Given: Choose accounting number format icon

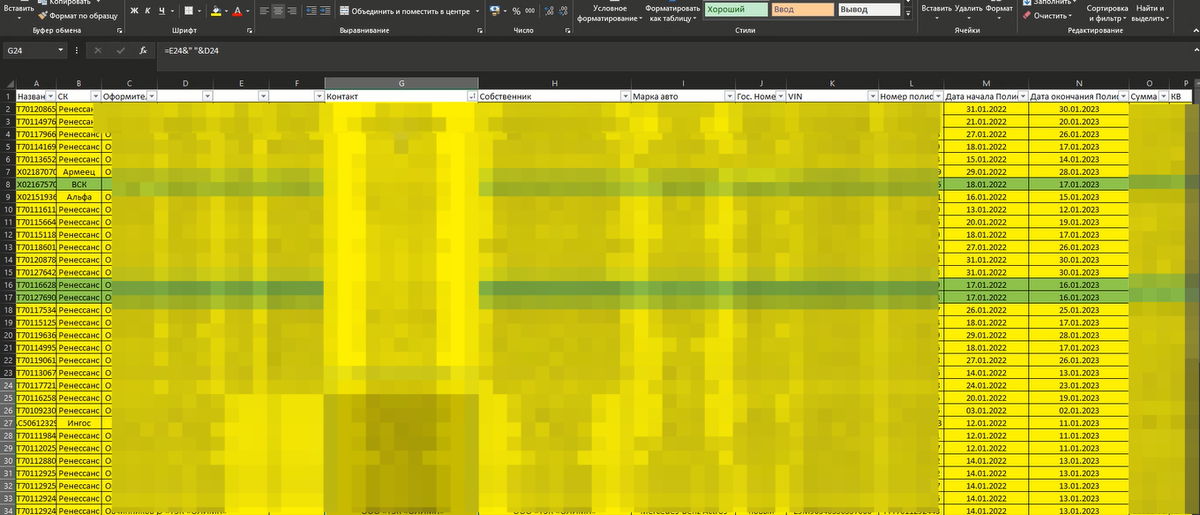Looking at the screenshot, I should click(x=495, y=11).
